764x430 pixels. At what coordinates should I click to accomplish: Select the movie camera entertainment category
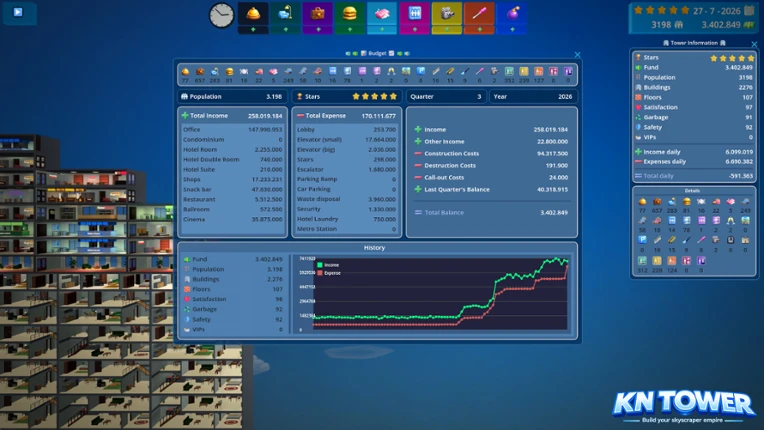[x=447, y=14]
